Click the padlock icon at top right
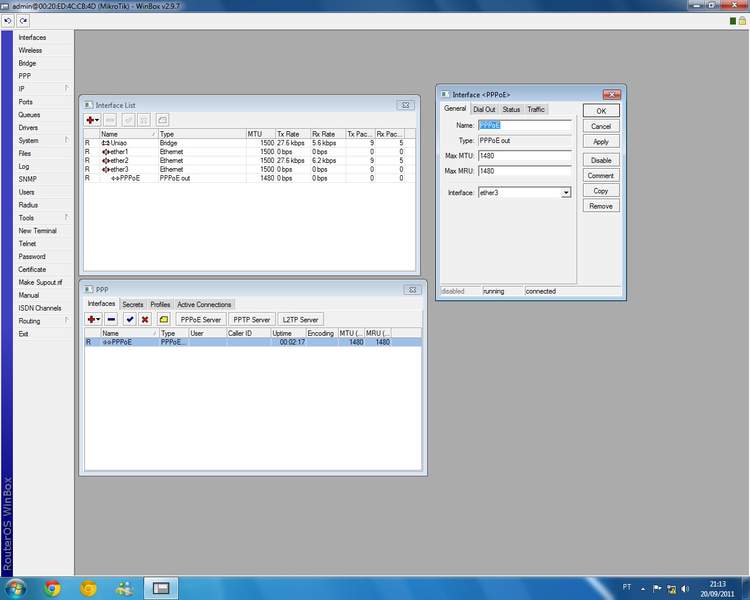The image size is (750, 600). pyautogui.click(x=742, y=21)
